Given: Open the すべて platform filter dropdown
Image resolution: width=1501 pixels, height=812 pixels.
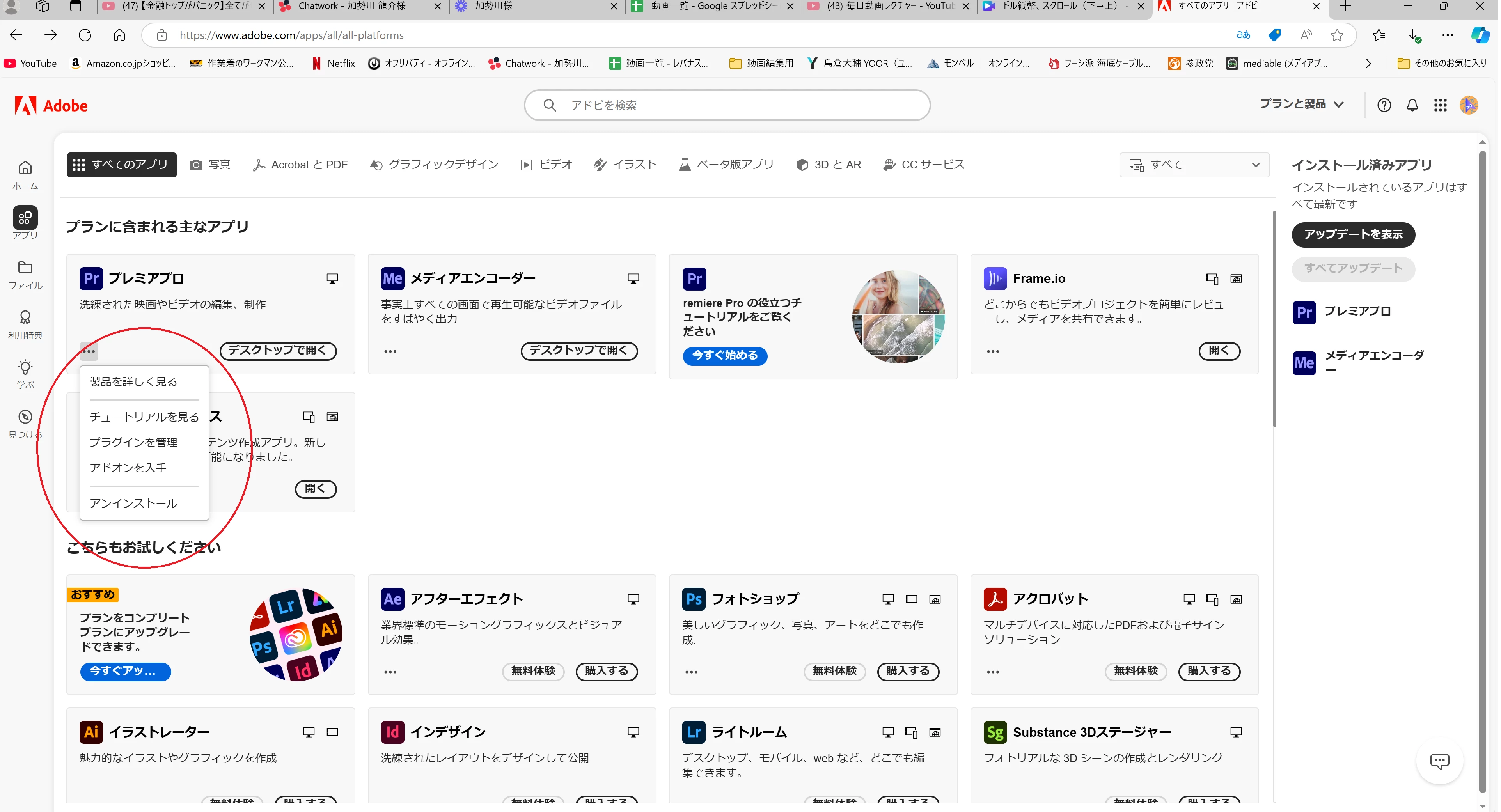Looking at the screenshot, I should 1195,165.
